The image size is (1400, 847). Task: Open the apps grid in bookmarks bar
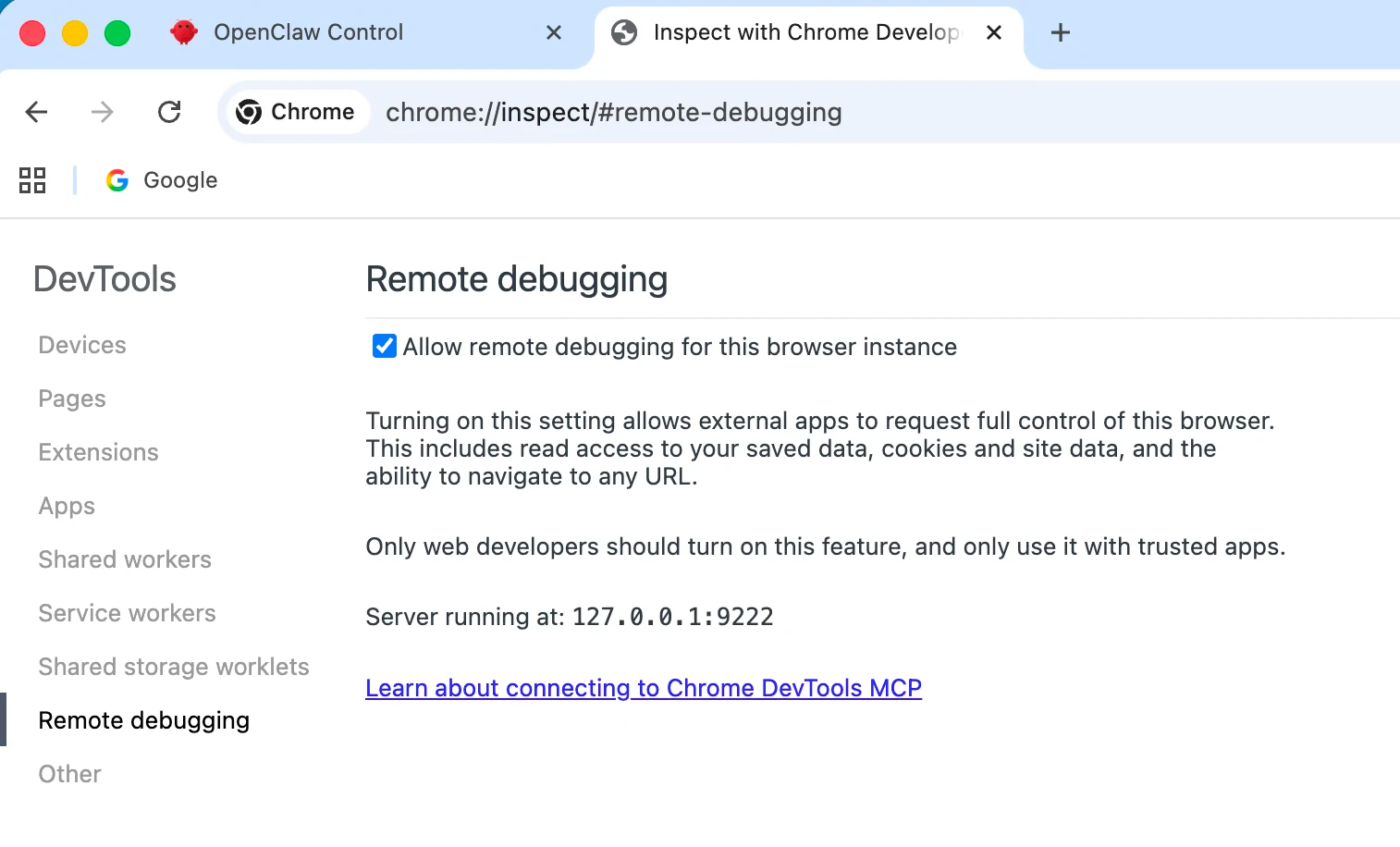pos(32,180)
